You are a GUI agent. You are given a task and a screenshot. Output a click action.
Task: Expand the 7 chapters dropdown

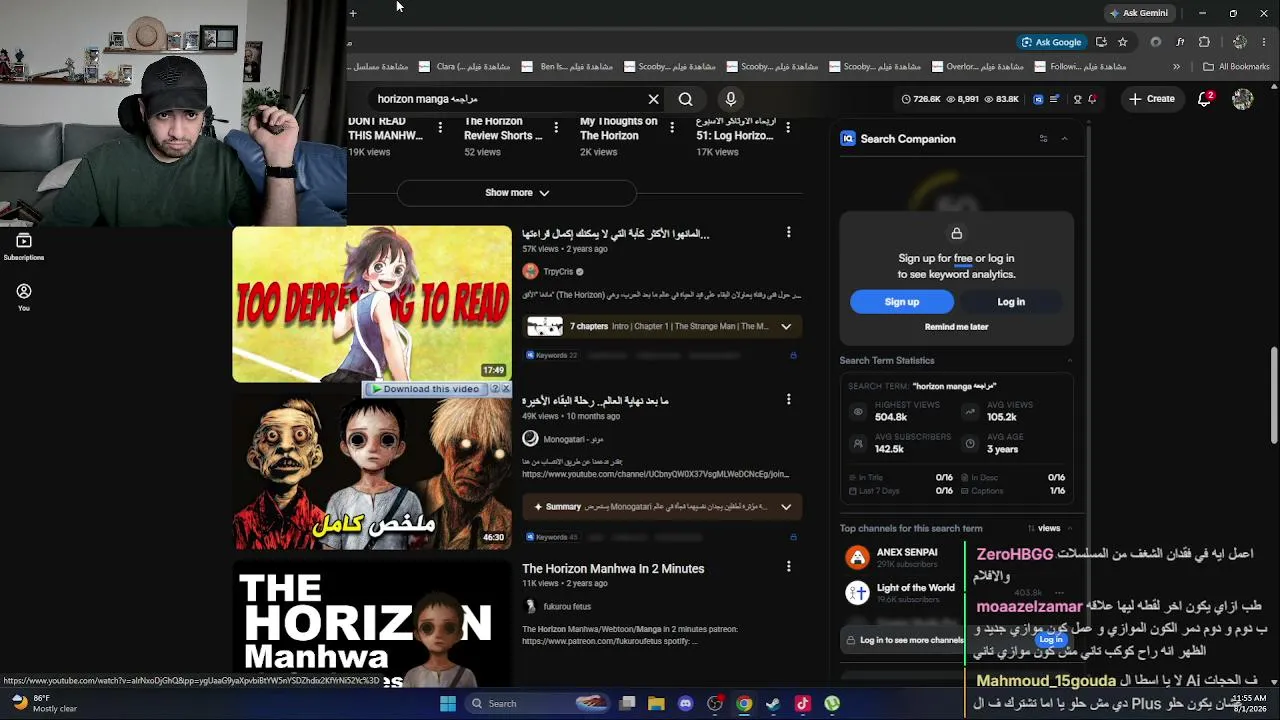tap(786, 326)
